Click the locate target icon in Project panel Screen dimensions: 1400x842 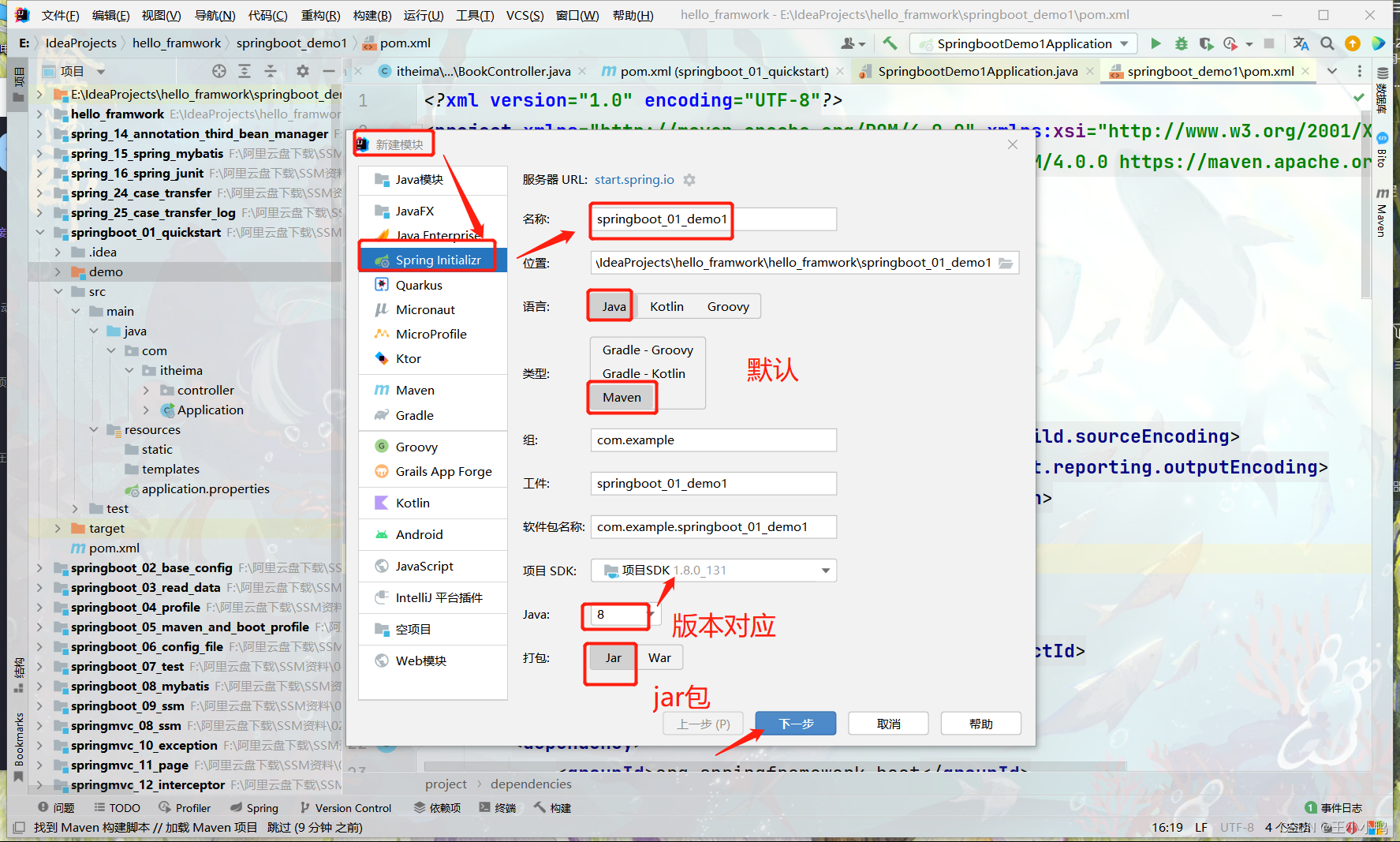click(x=219, y=71)
